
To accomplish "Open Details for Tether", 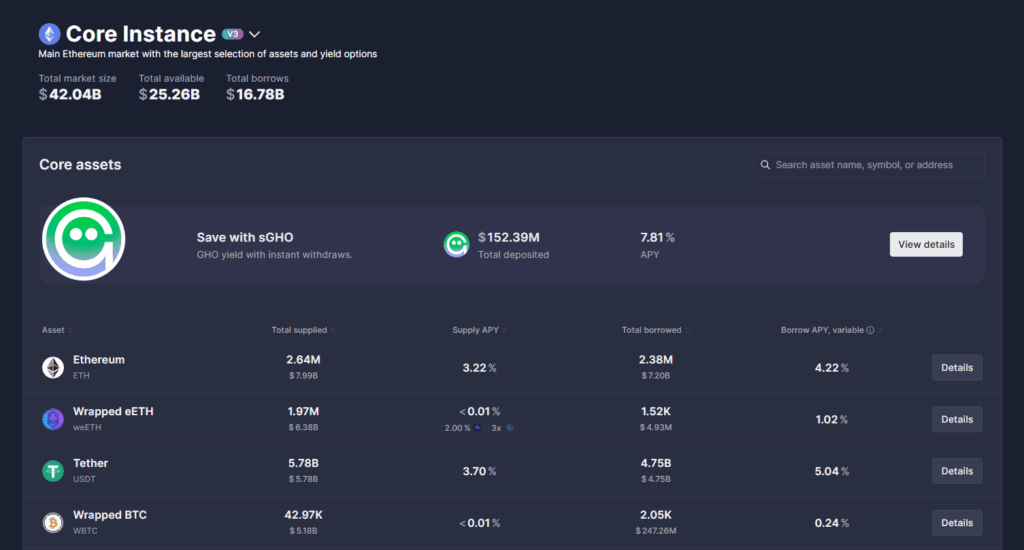I will coord(957,471).
